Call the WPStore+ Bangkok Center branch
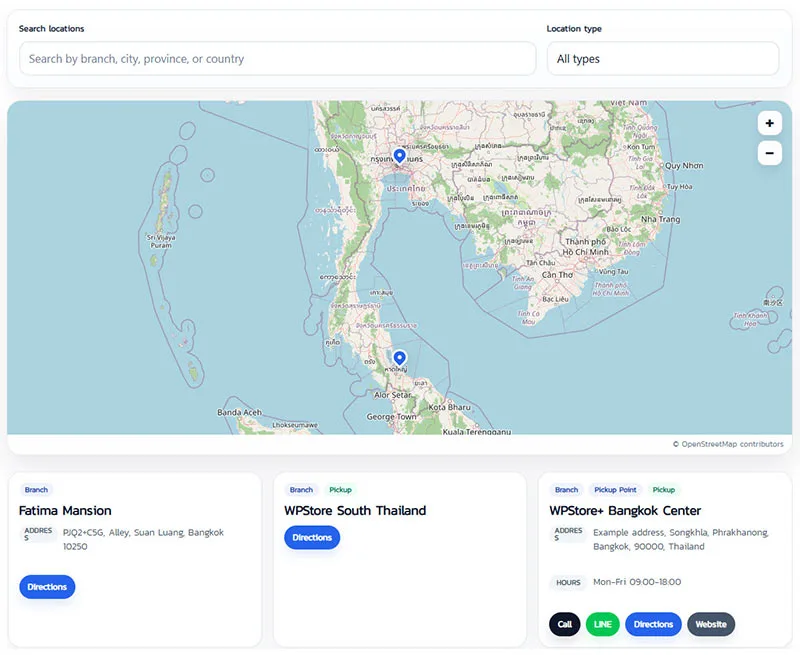 (564, 624)
